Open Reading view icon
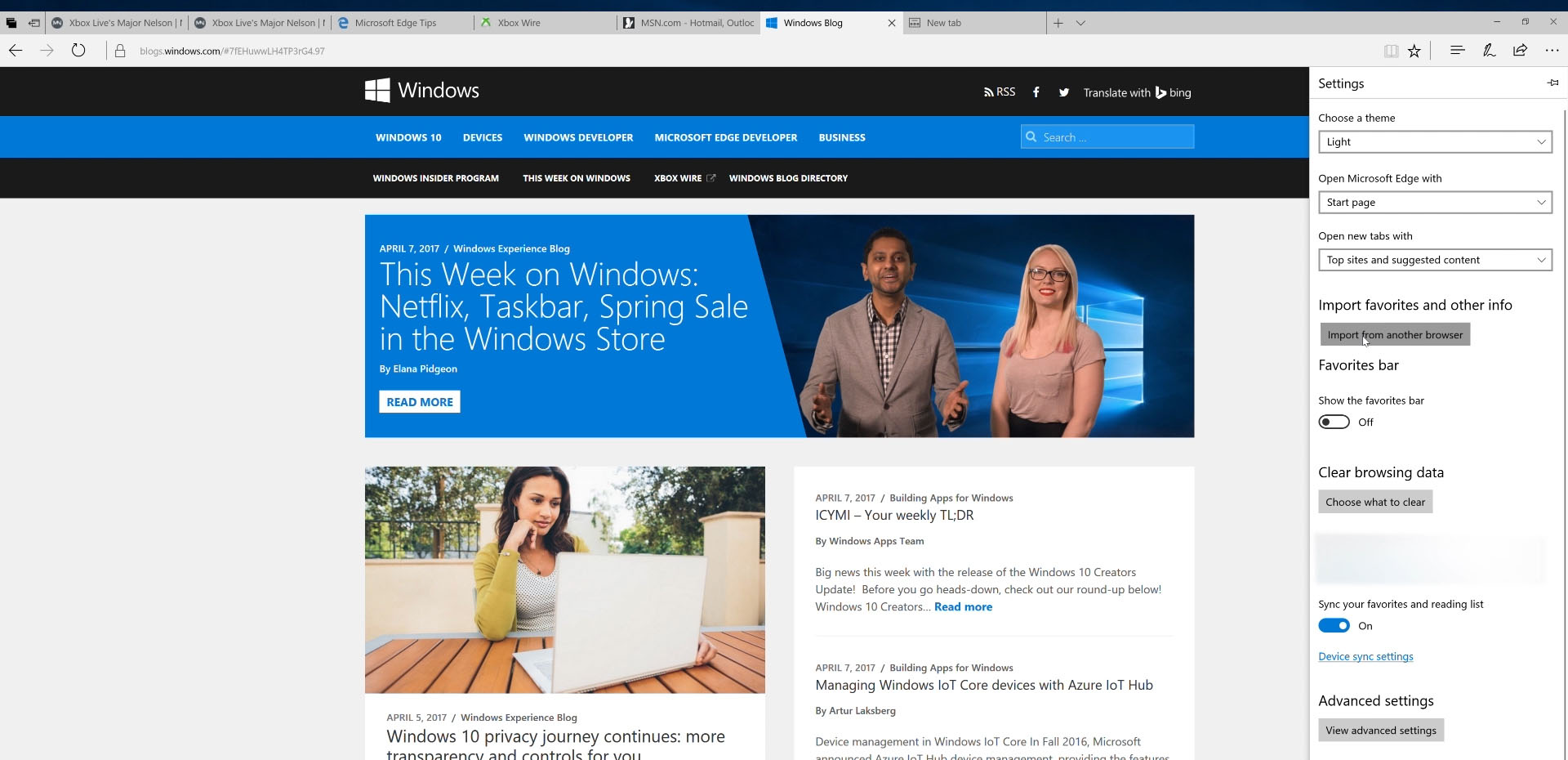The width and height of the screenshot is (1568, 760). click(1391, 51)
